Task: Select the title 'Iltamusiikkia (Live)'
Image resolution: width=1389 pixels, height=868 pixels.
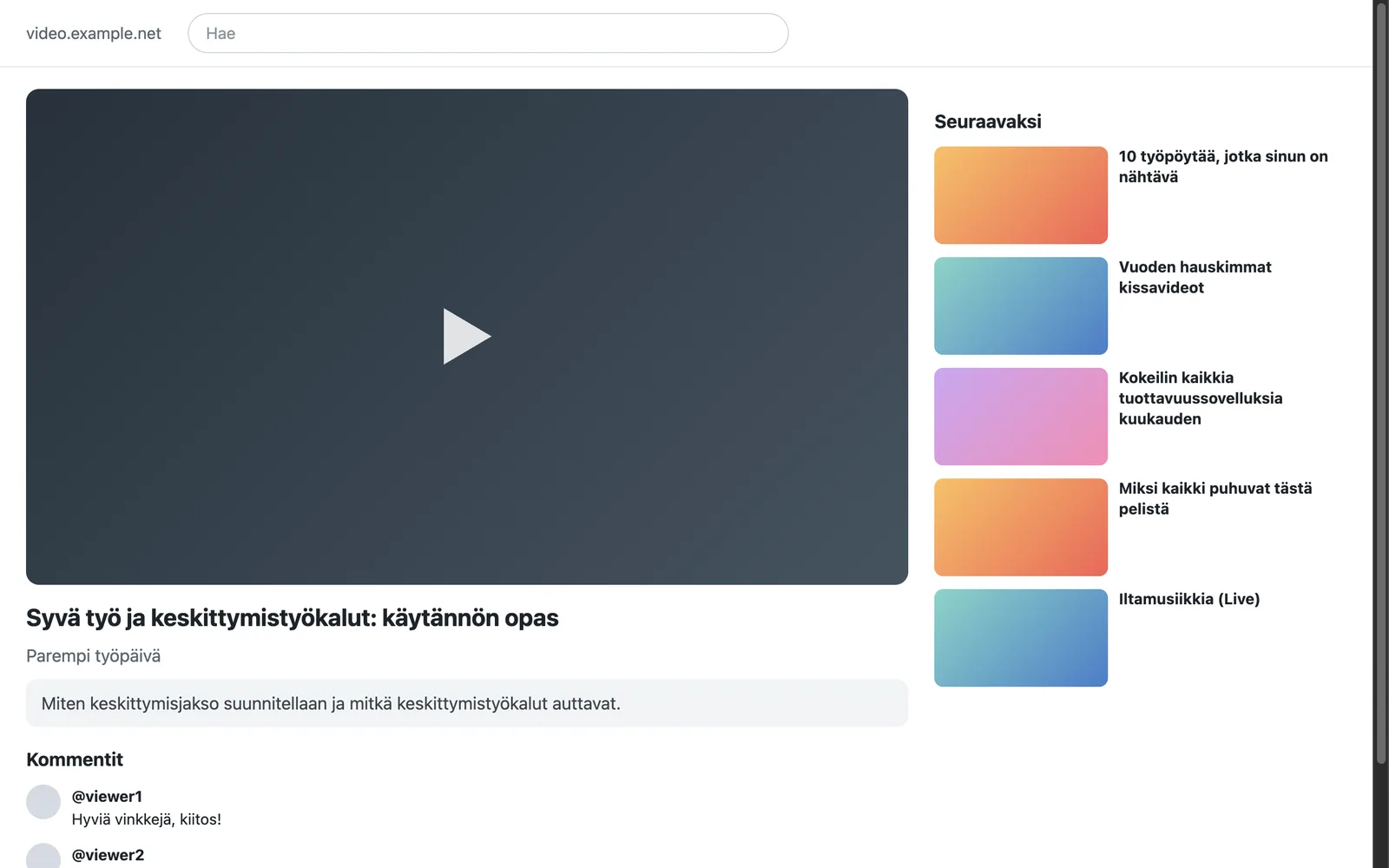Action: click(1189, 599)
